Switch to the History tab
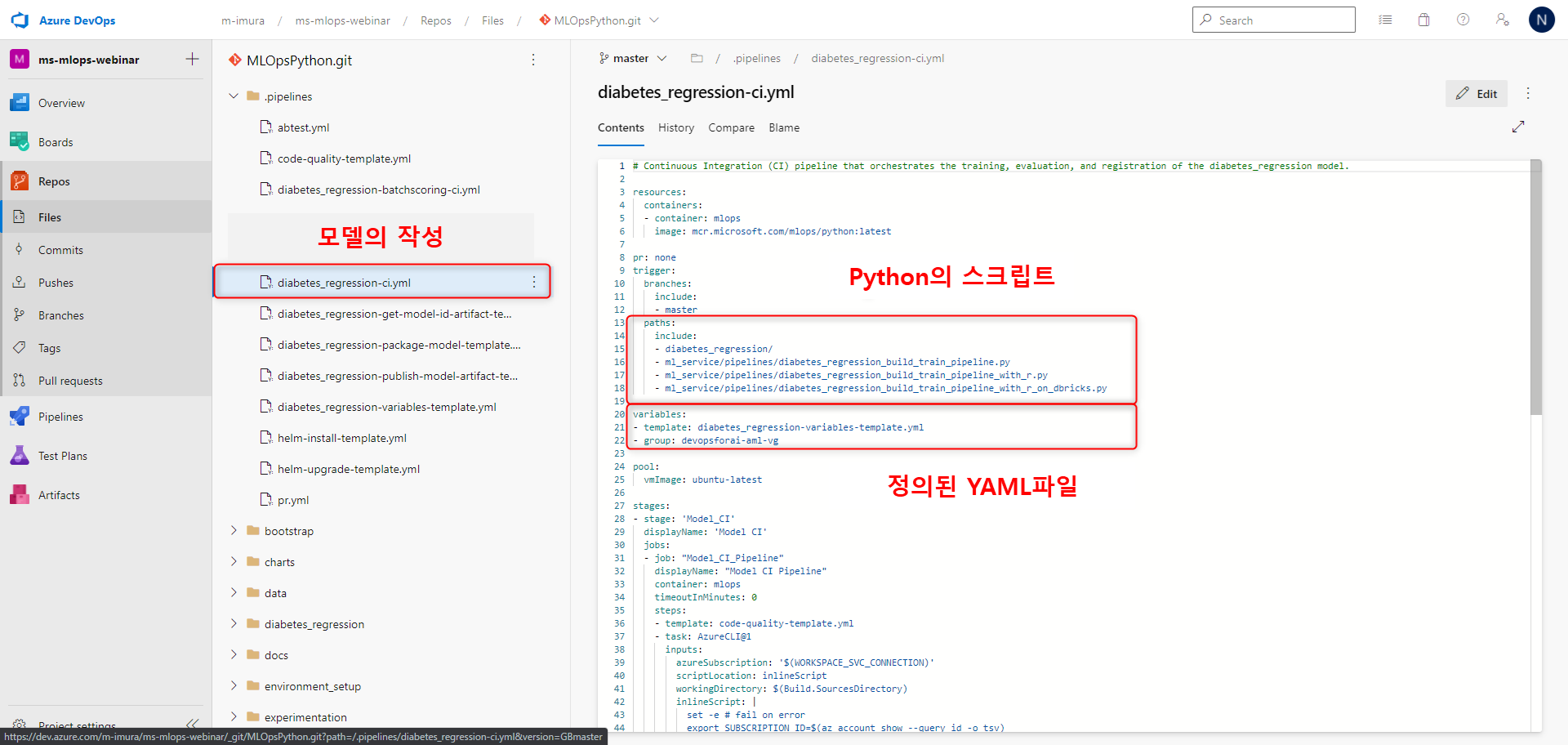1568x745 pixels. pos(676,127)
